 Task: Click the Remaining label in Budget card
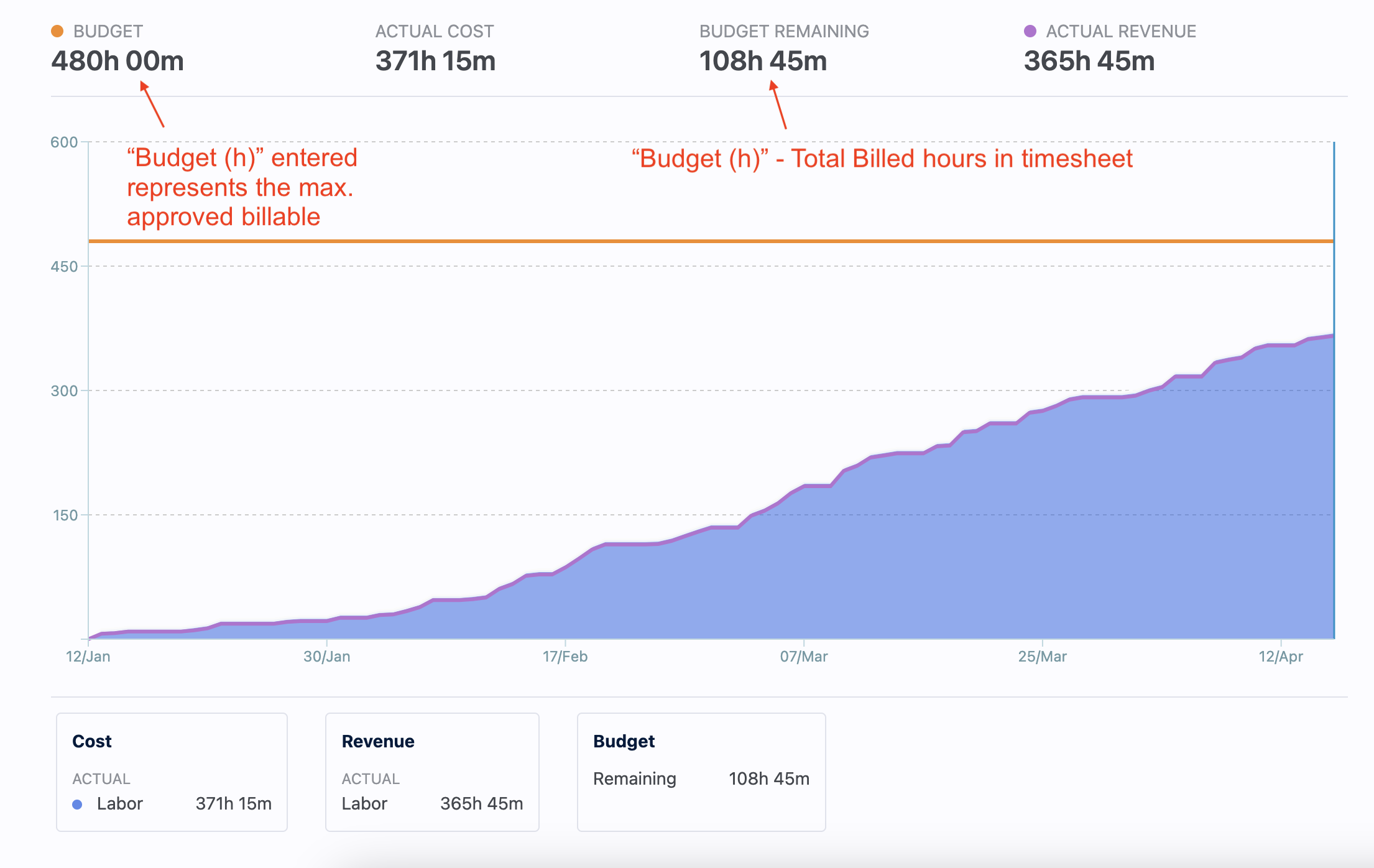click(634, 778)
